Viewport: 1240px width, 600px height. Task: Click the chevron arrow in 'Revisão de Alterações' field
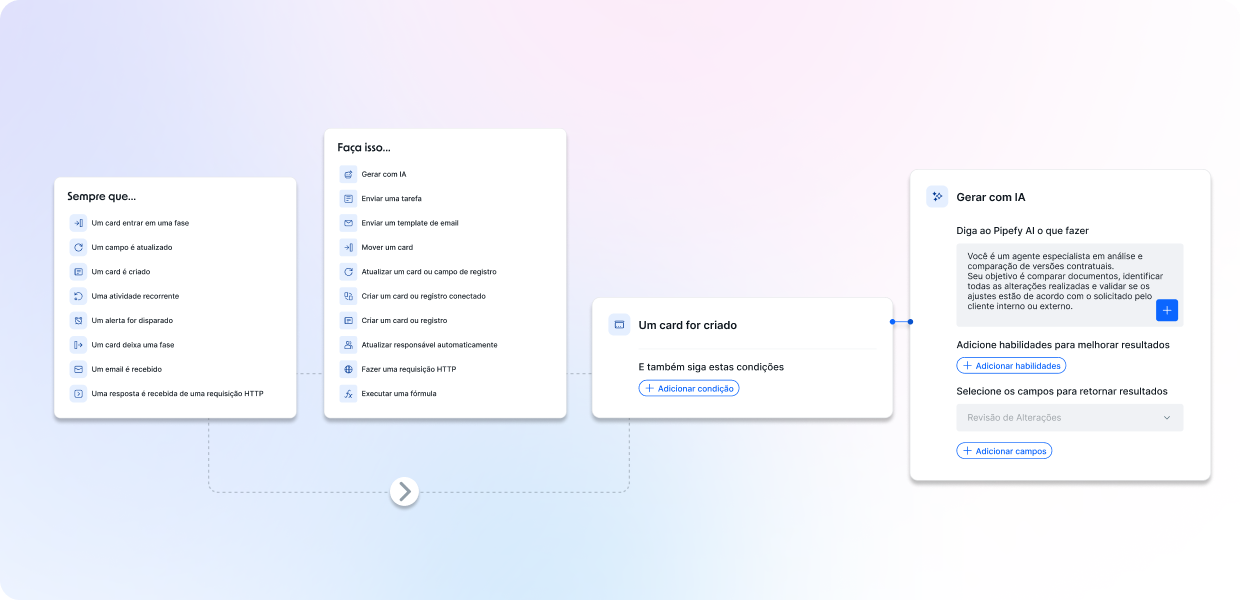coord(1166,418)
